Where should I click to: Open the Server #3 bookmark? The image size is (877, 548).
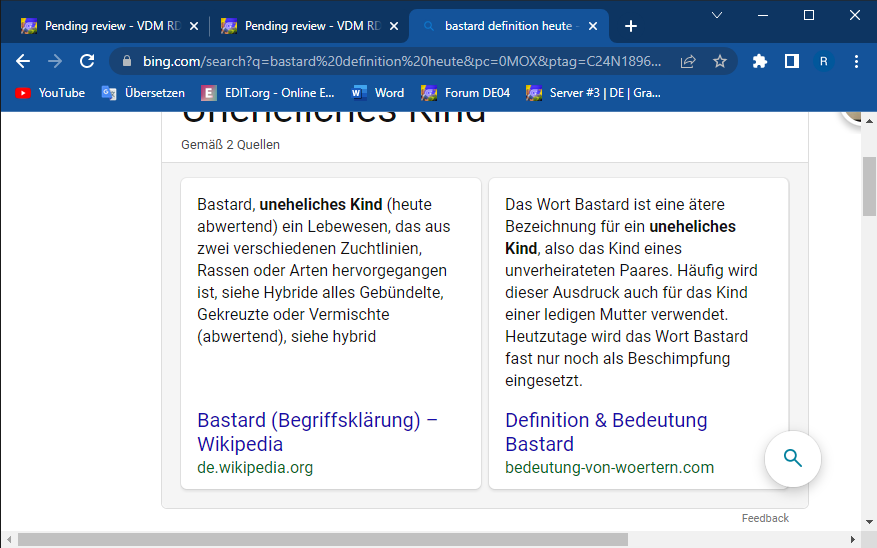(593, 93)
